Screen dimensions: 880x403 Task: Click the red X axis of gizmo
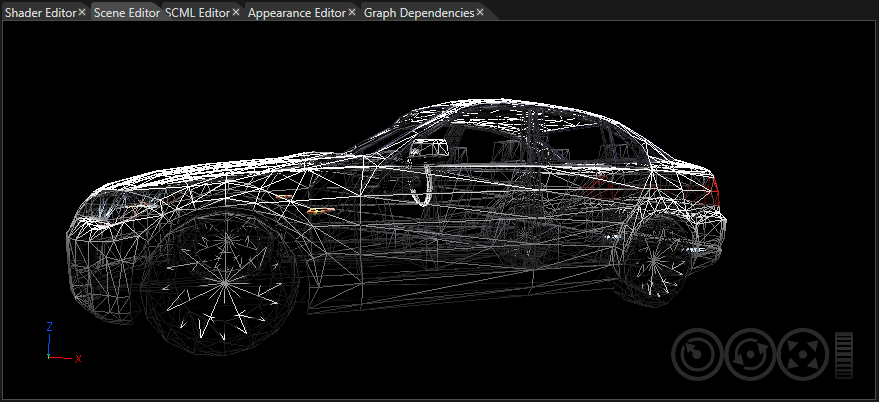(63, 358)
